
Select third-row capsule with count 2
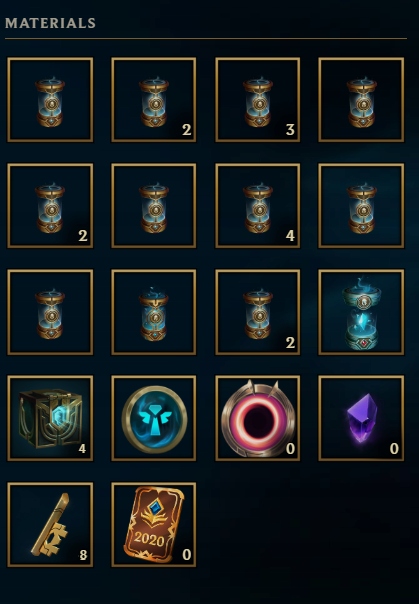(x=258, y=312)
